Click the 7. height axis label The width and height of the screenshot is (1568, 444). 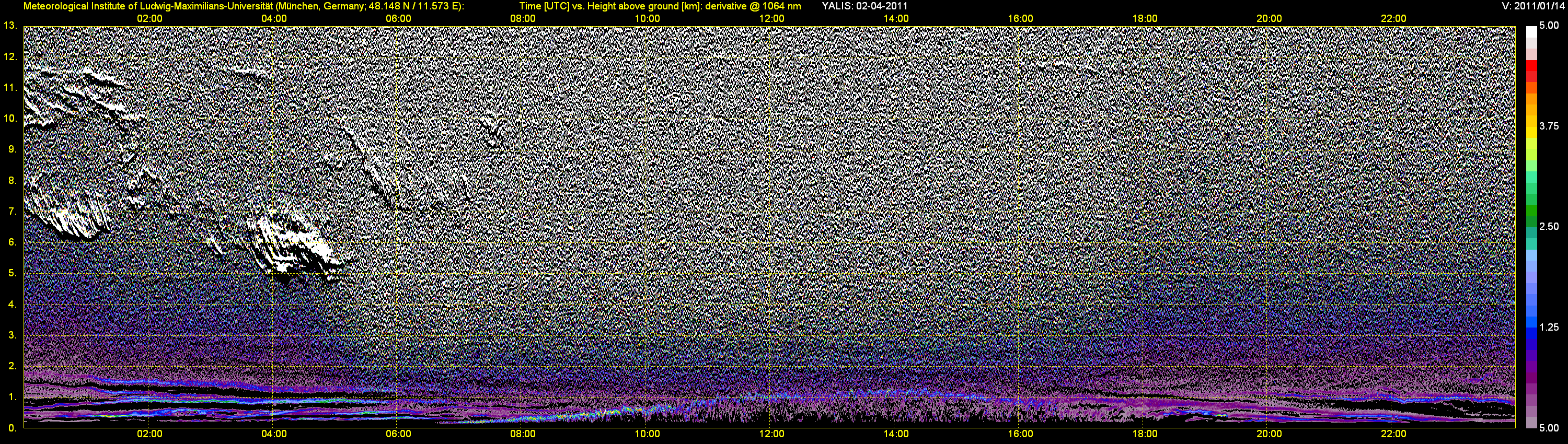click(x=13, y=211)
